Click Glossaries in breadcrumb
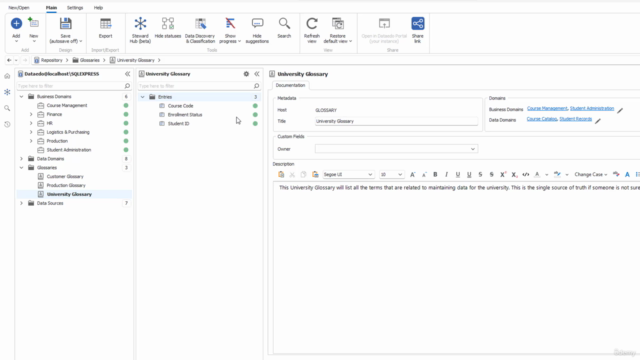640x360 pixels. click(x=90, y=60)
